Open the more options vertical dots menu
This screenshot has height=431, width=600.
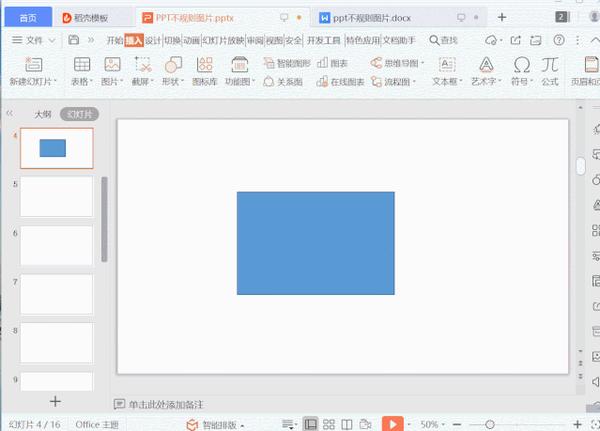tap(578, 40)
